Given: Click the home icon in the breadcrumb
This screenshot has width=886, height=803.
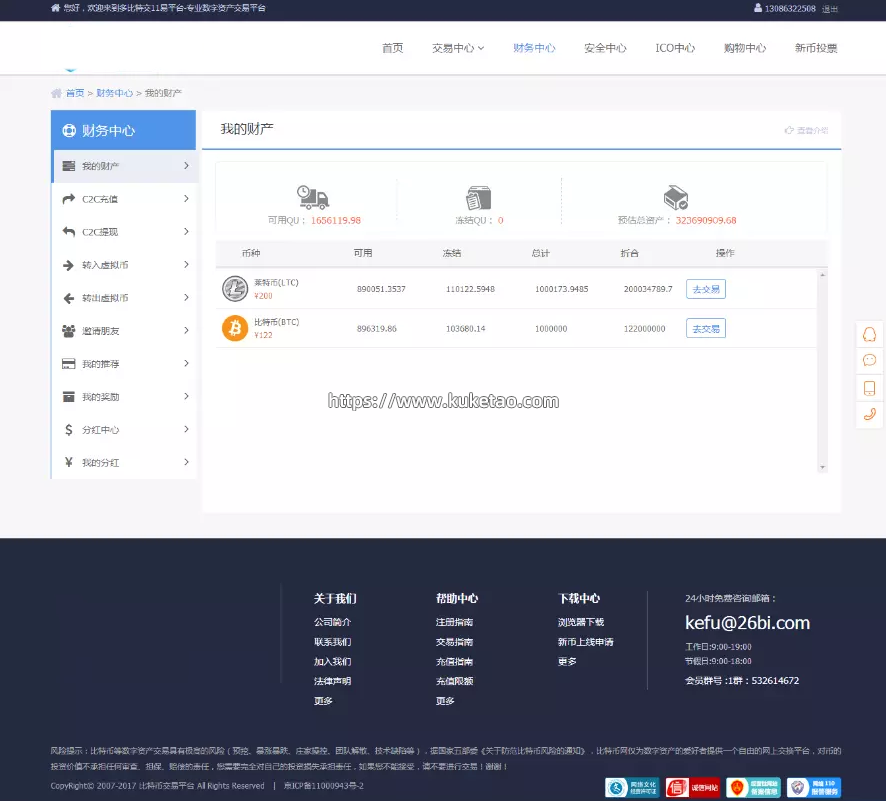Looking at the screenshot, I should click(57, 93).
